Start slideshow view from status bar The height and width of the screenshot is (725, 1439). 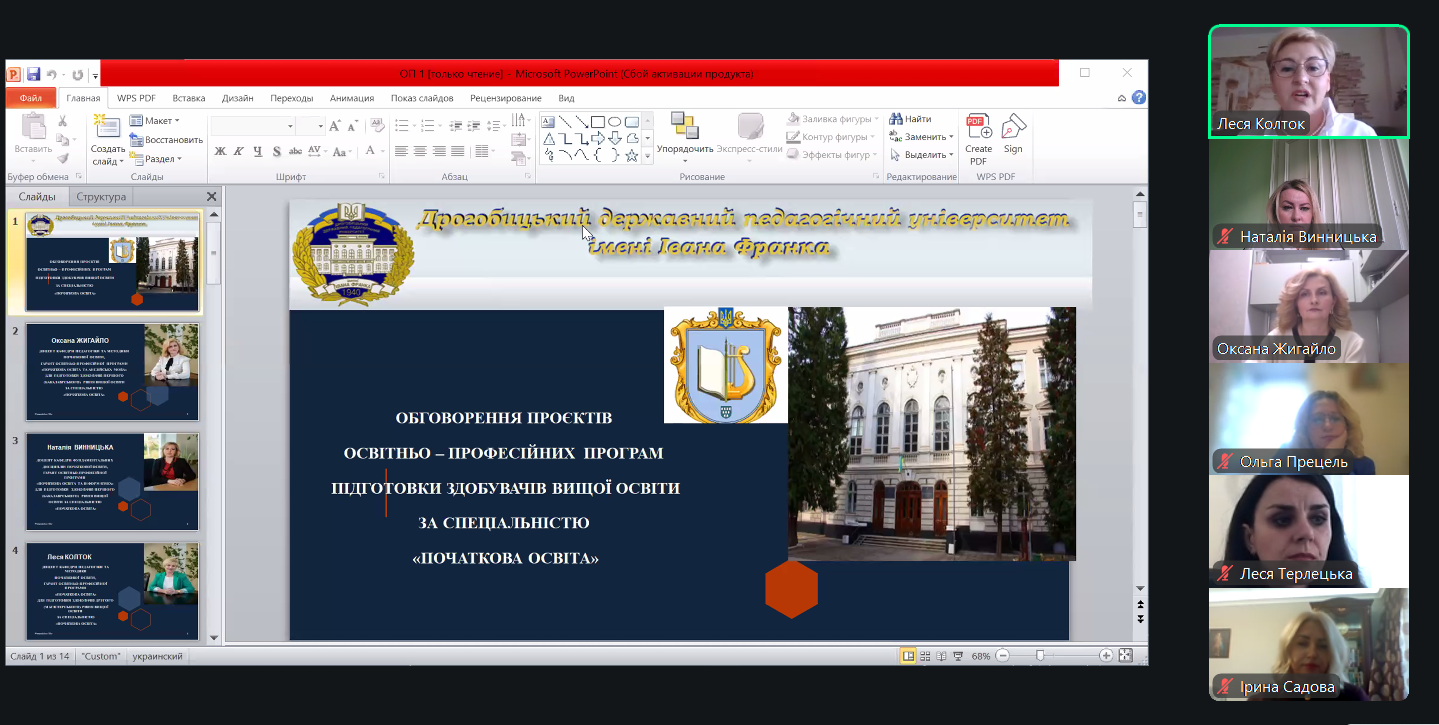[x=959, y=656]
